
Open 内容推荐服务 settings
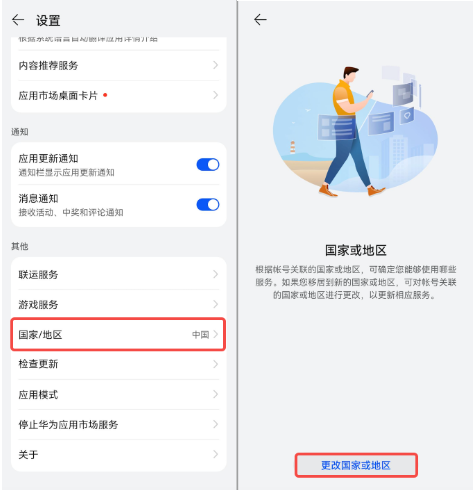click(119, 65)
